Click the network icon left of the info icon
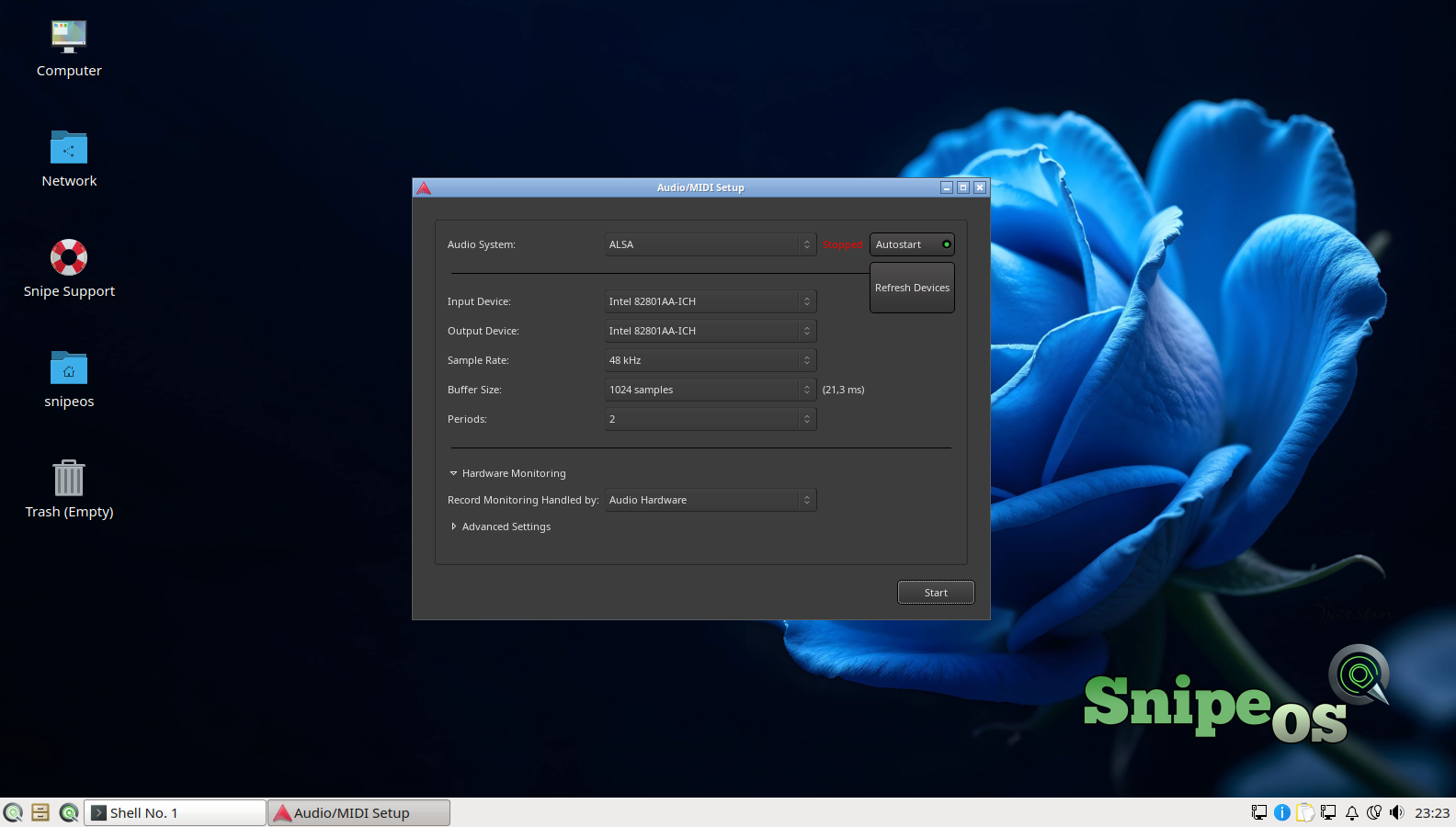1456x827 pixels. click(x=1259, y=812)
